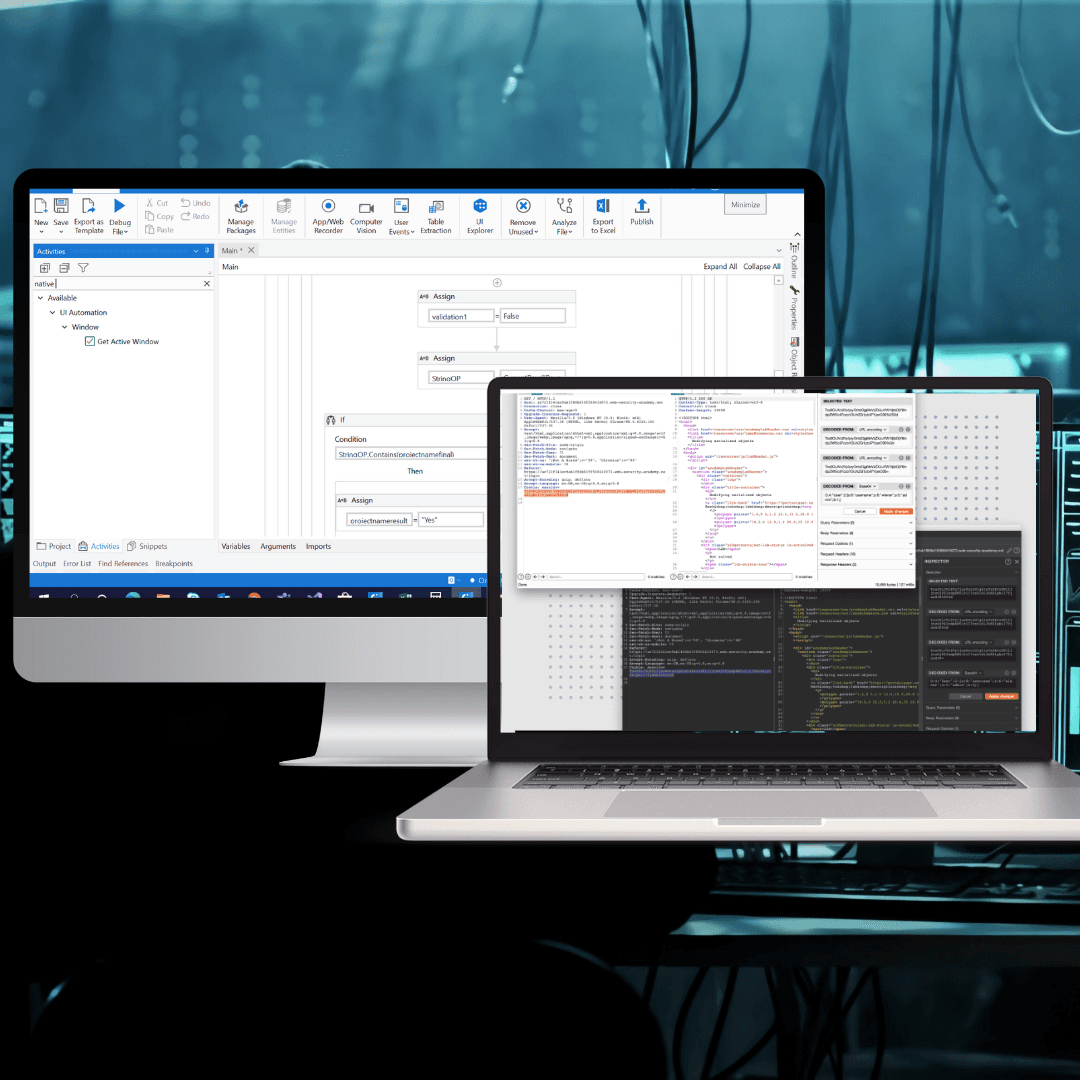Open the Error List panel

[x=77, y=563]
